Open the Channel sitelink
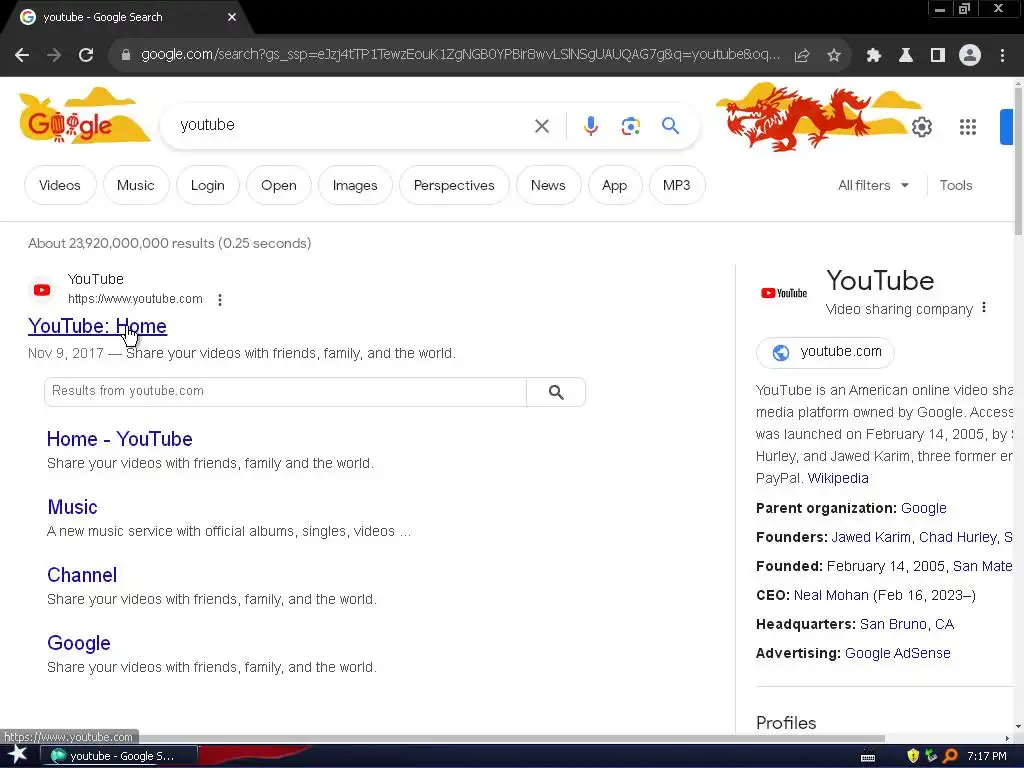This screenshot has width=1024, height=768. coord(82,575)
